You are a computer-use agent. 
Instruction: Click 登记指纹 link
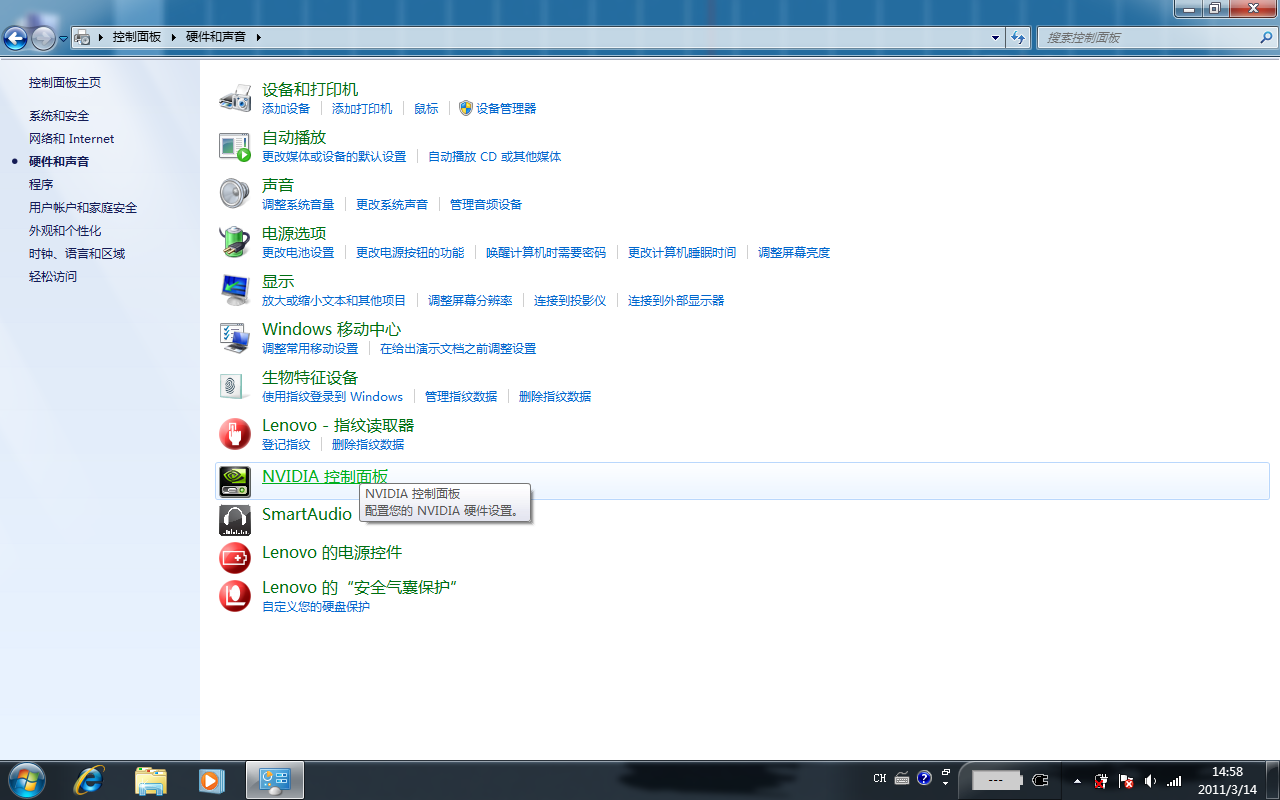pyautogui.click(x=286, y=445)
